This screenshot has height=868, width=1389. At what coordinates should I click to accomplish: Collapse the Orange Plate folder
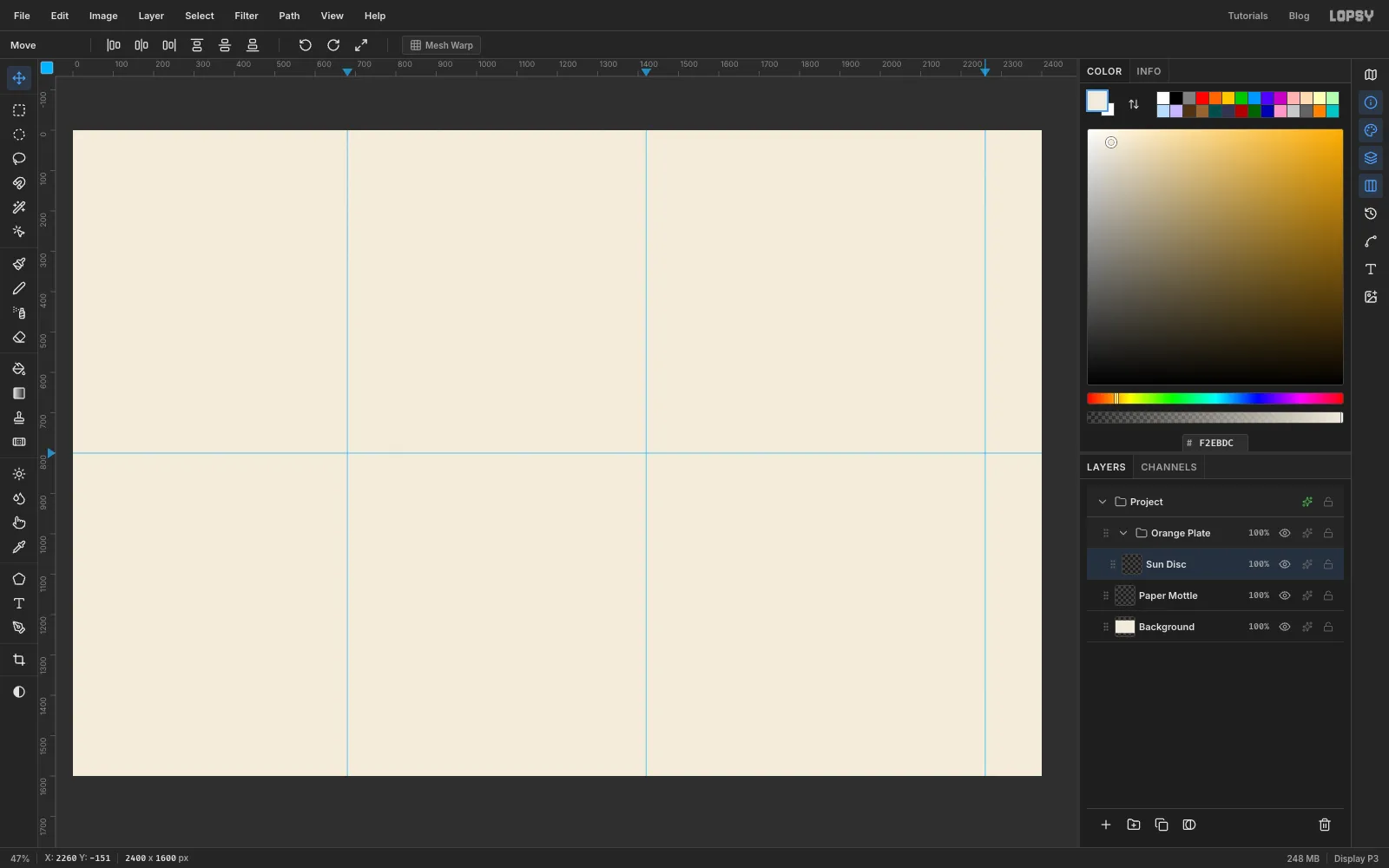click(1123, 533)
